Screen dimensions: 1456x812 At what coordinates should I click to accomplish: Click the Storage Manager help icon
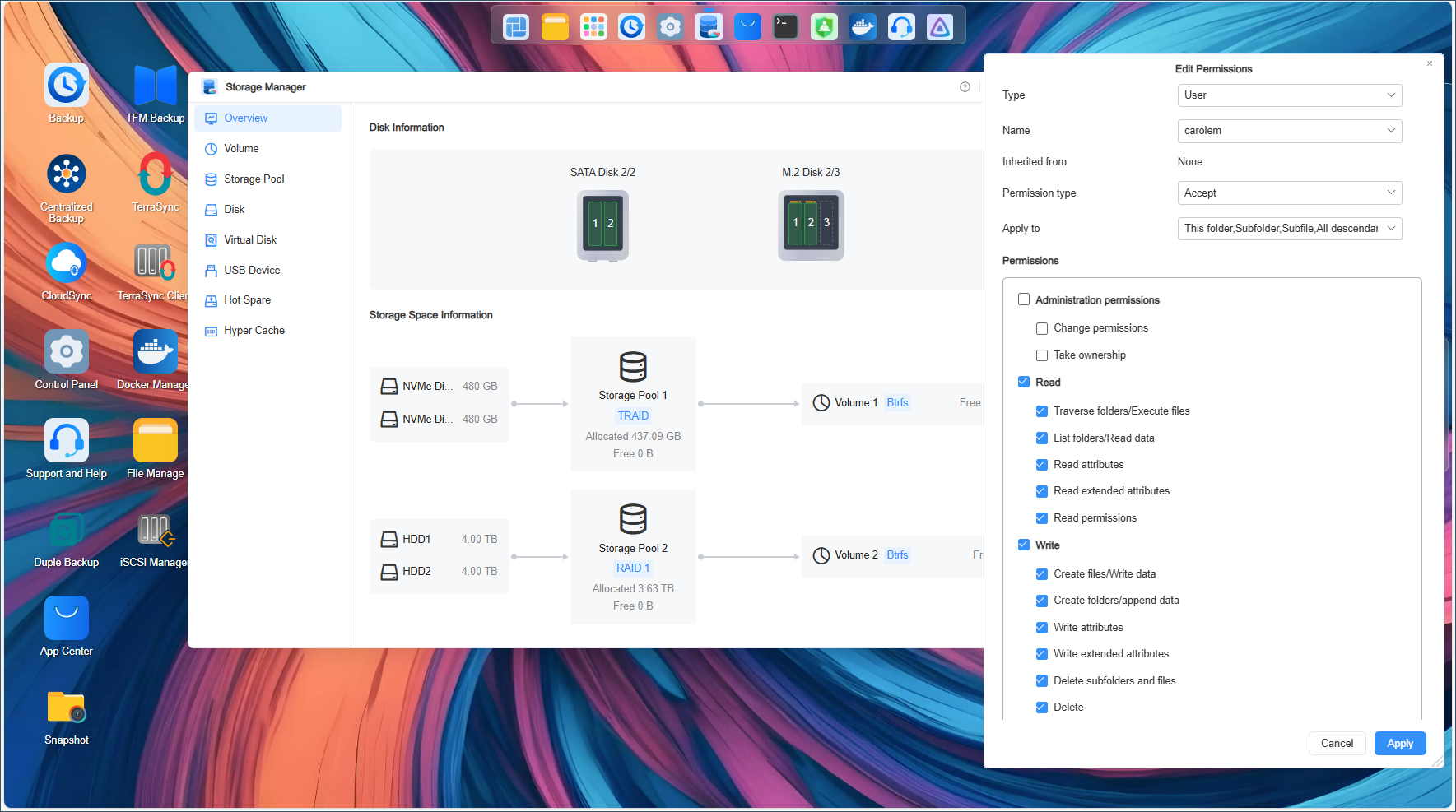tap(964, 86)
